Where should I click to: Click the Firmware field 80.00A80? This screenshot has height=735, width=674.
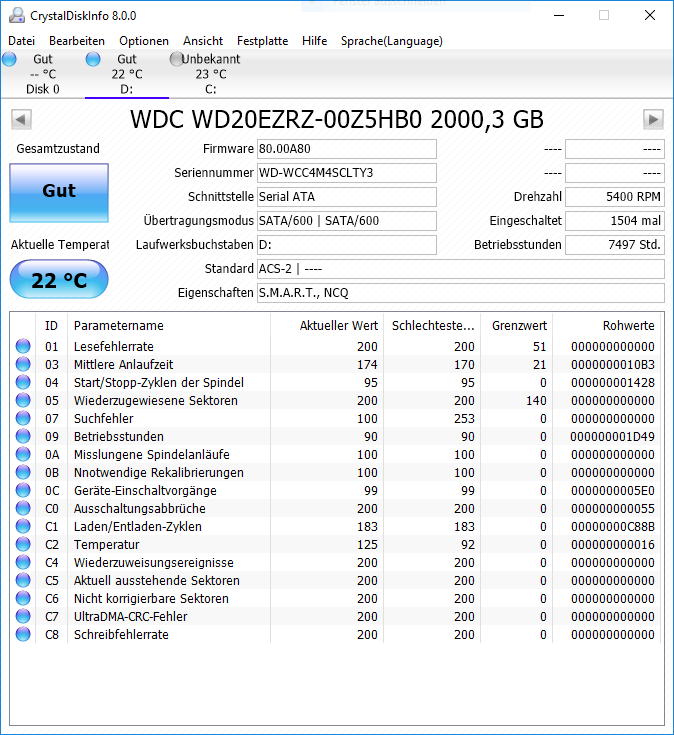coord(347,149)
